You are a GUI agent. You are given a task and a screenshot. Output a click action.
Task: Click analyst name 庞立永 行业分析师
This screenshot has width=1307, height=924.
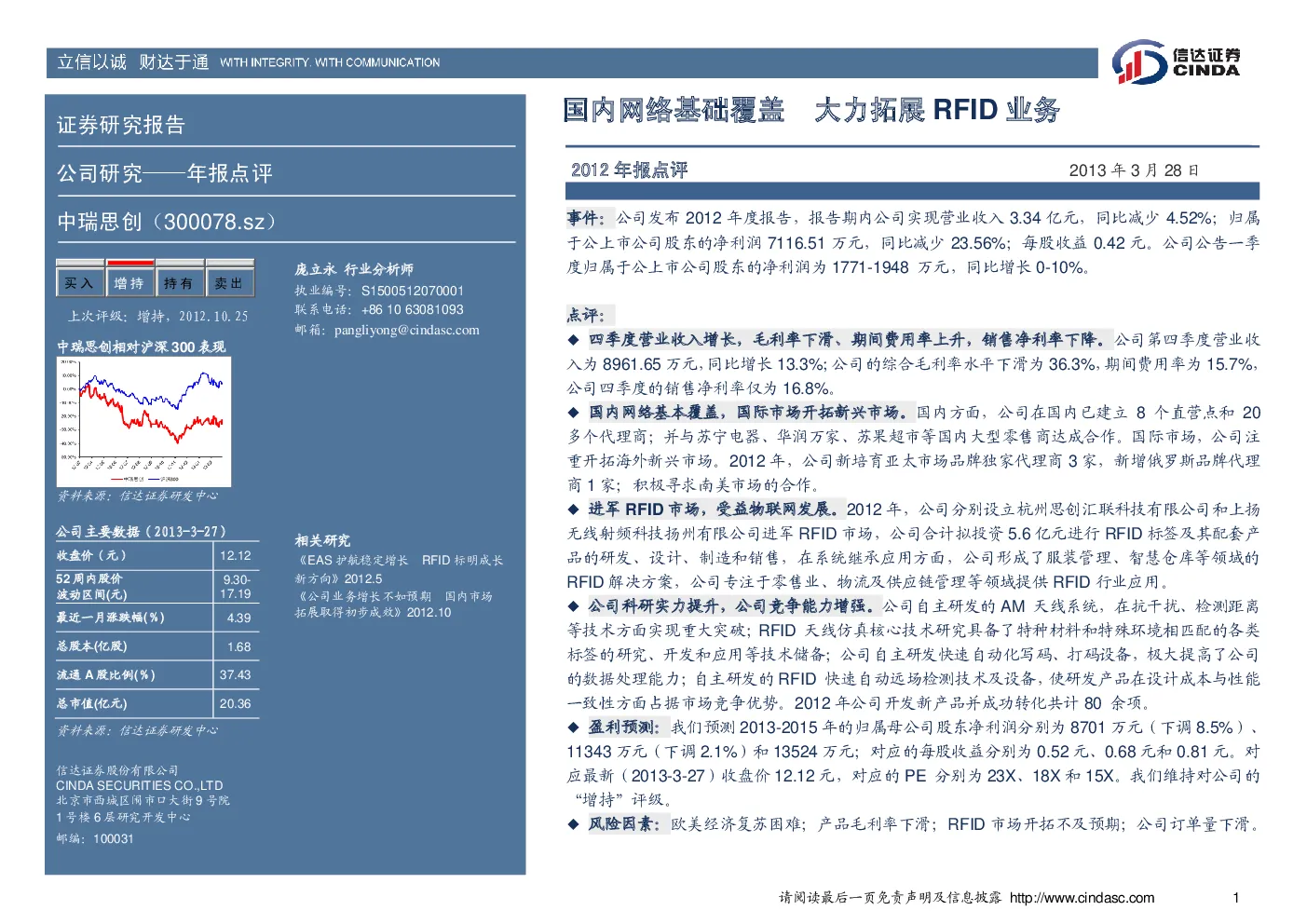click(x=354, y=269)
